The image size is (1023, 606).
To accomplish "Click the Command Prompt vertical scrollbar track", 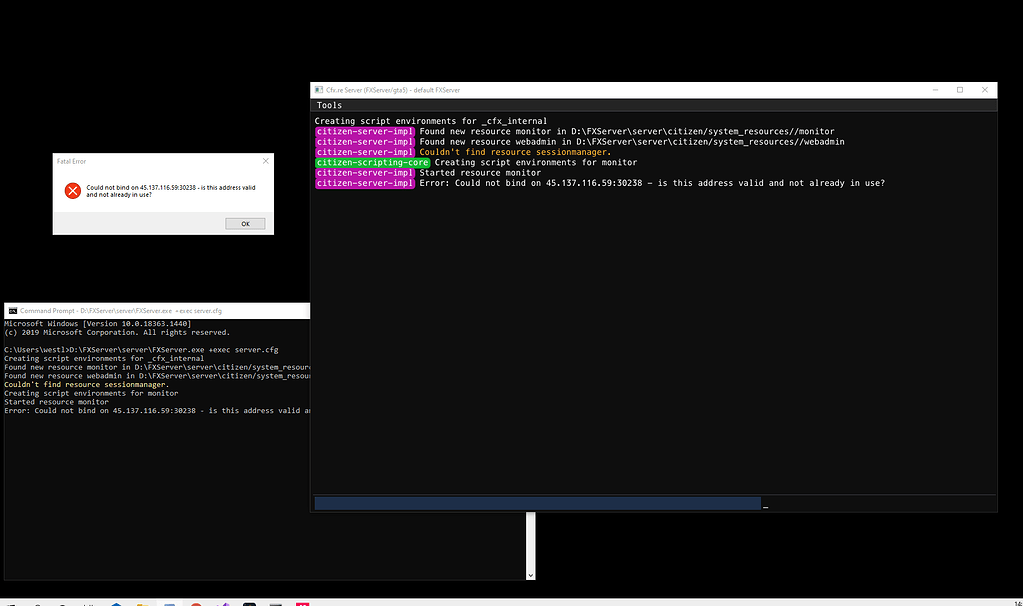I will [x=530, y=541].
